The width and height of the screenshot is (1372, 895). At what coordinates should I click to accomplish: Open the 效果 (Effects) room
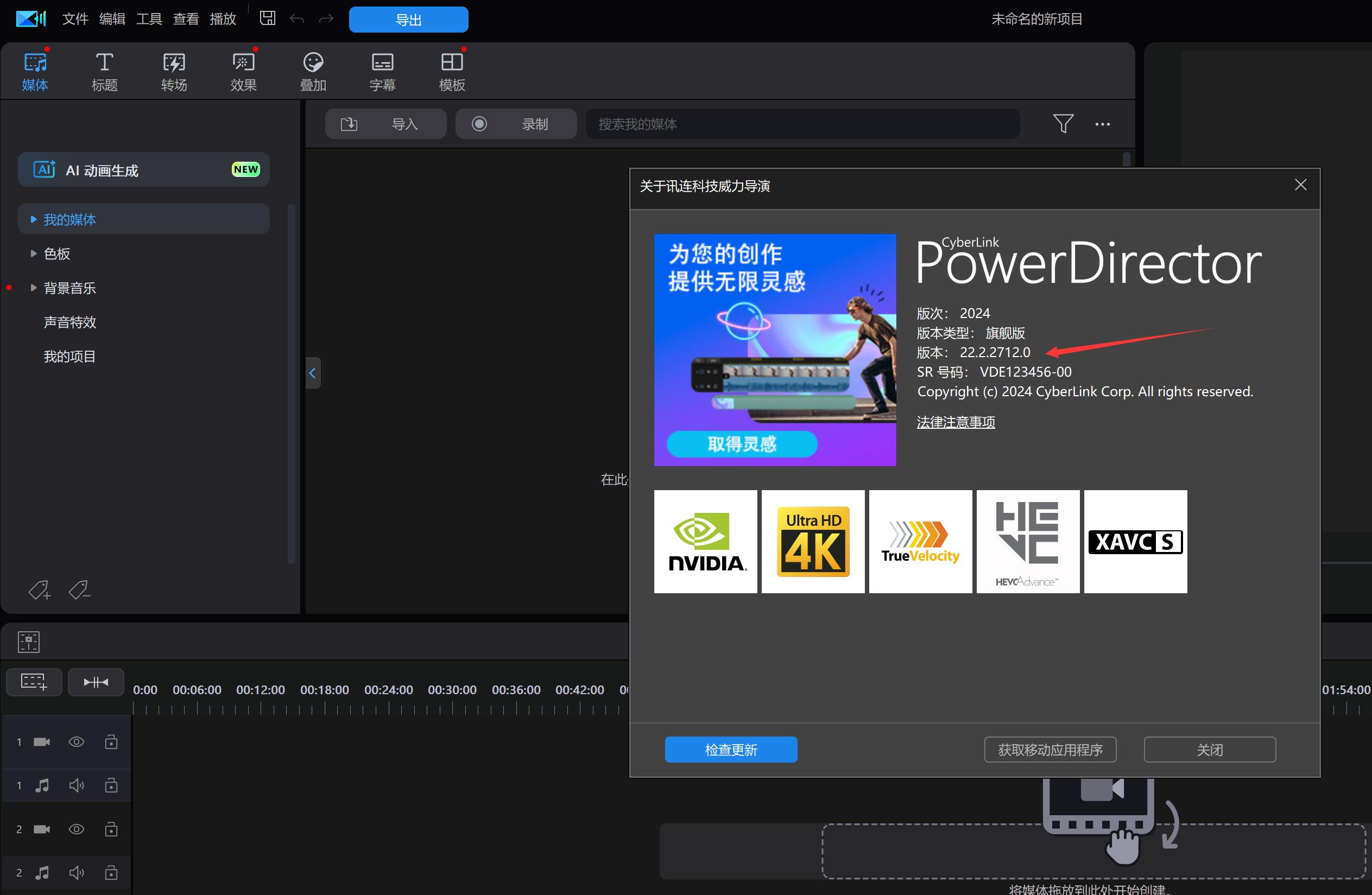point(243,72)
